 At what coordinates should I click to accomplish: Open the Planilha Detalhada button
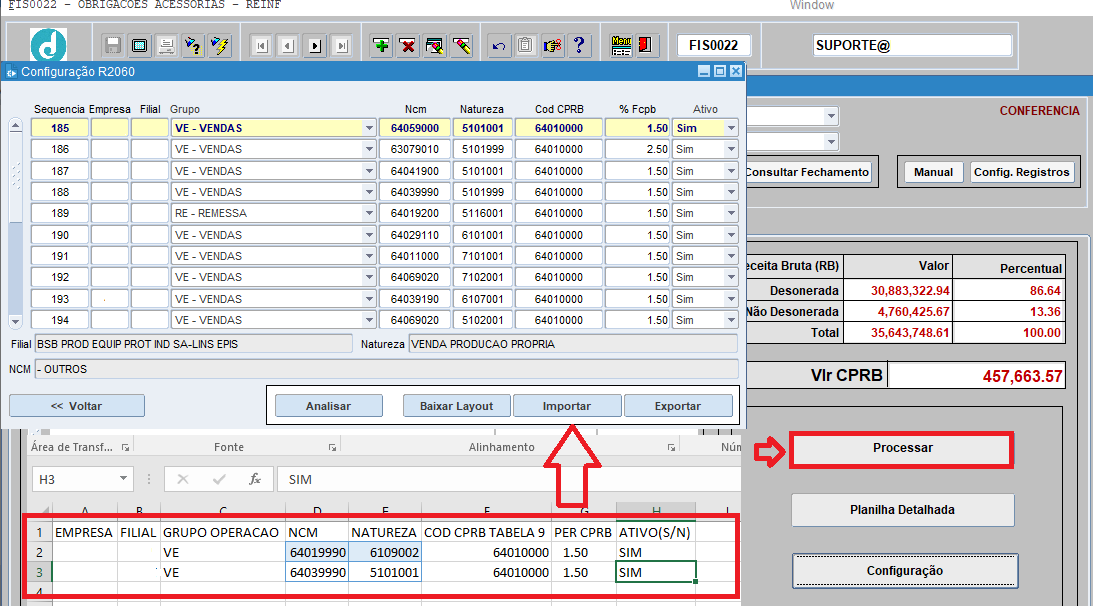(902, 510)
